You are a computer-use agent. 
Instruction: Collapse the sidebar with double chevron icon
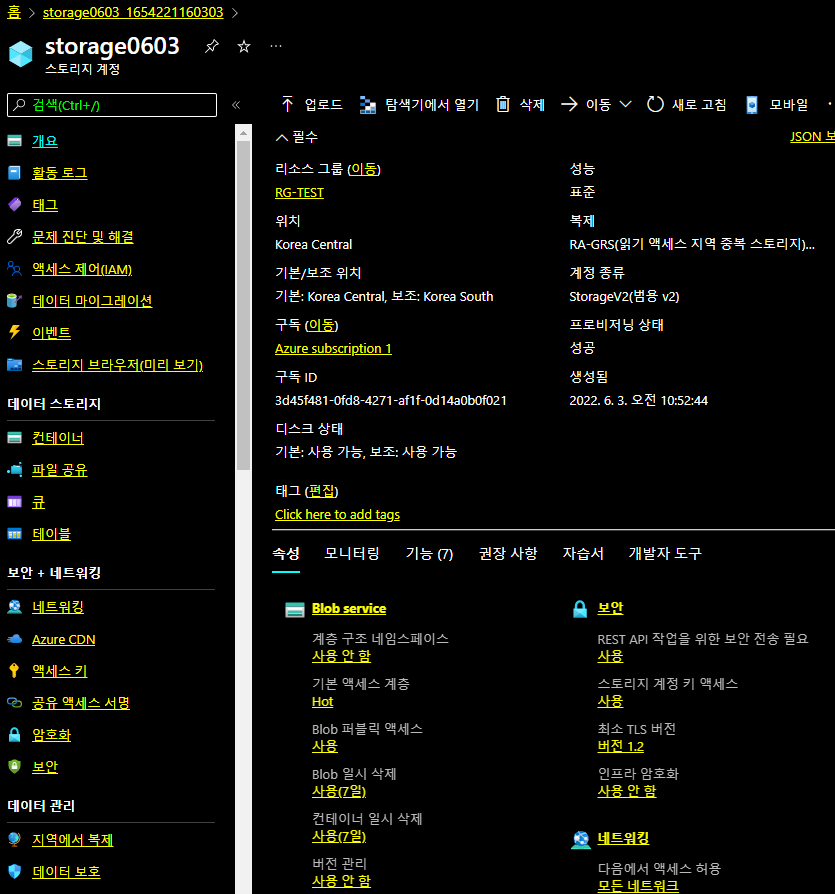[236, 105]
